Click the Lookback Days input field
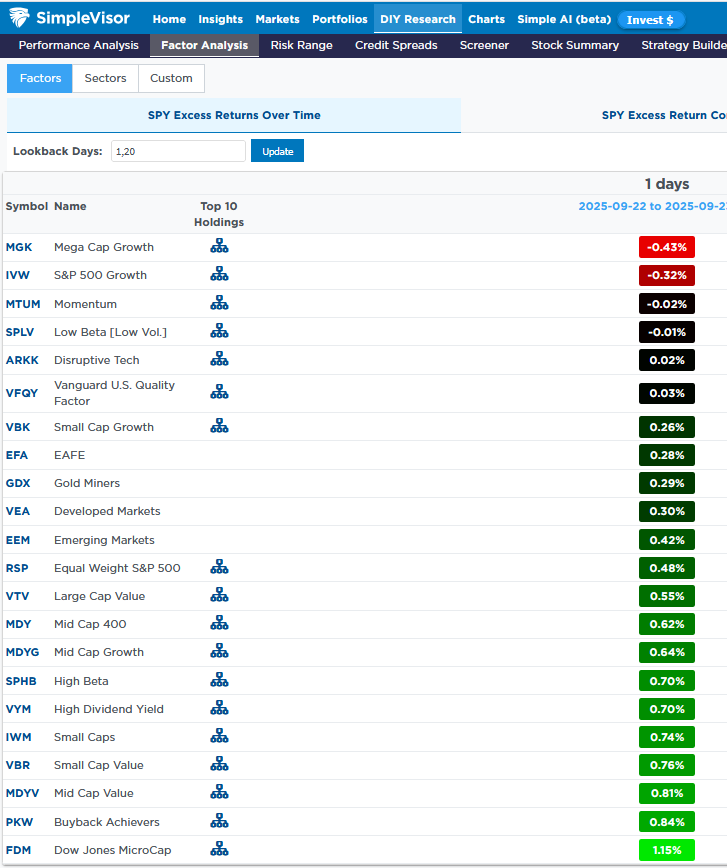The image size is (727, 868). coord(177,151)
